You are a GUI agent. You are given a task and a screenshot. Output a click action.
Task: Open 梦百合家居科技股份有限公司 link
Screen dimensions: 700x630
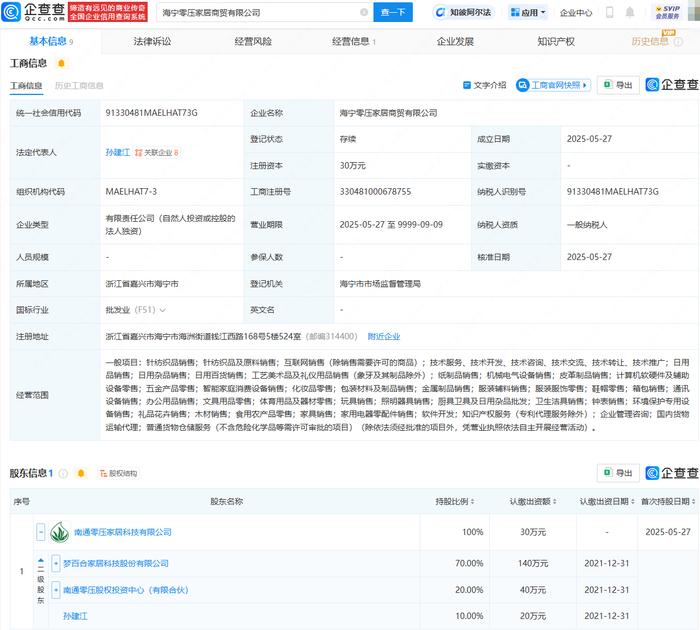tap(116, 563)
